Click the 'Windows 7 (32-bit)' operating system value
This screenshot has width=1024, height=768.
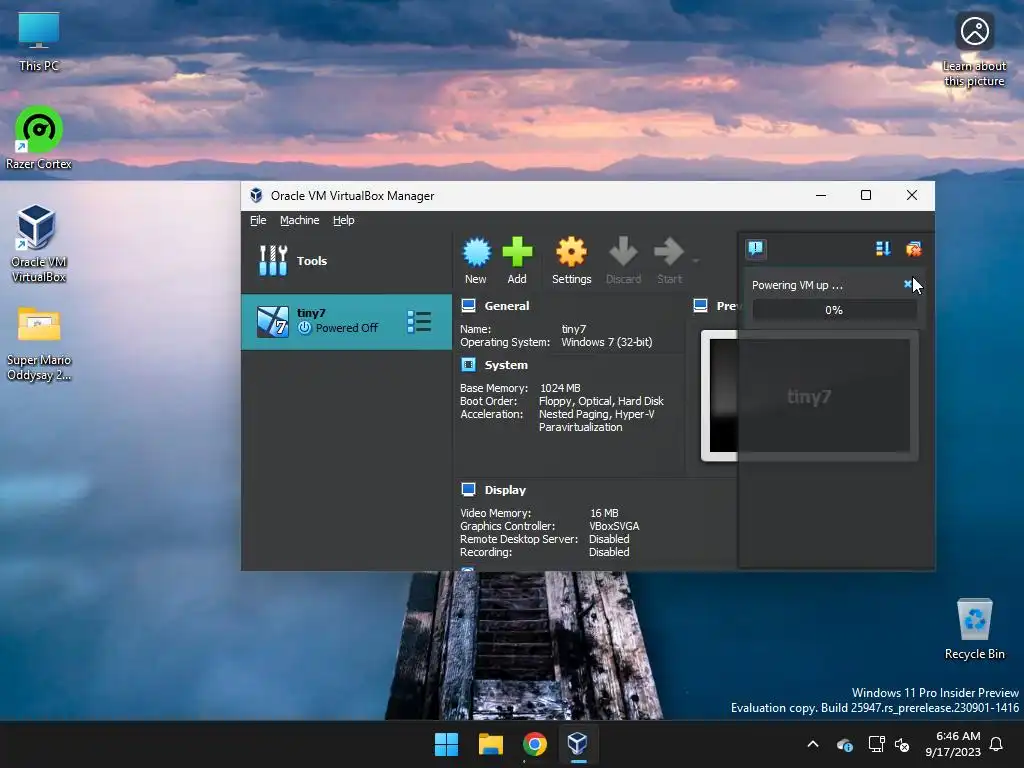point(607,342)
